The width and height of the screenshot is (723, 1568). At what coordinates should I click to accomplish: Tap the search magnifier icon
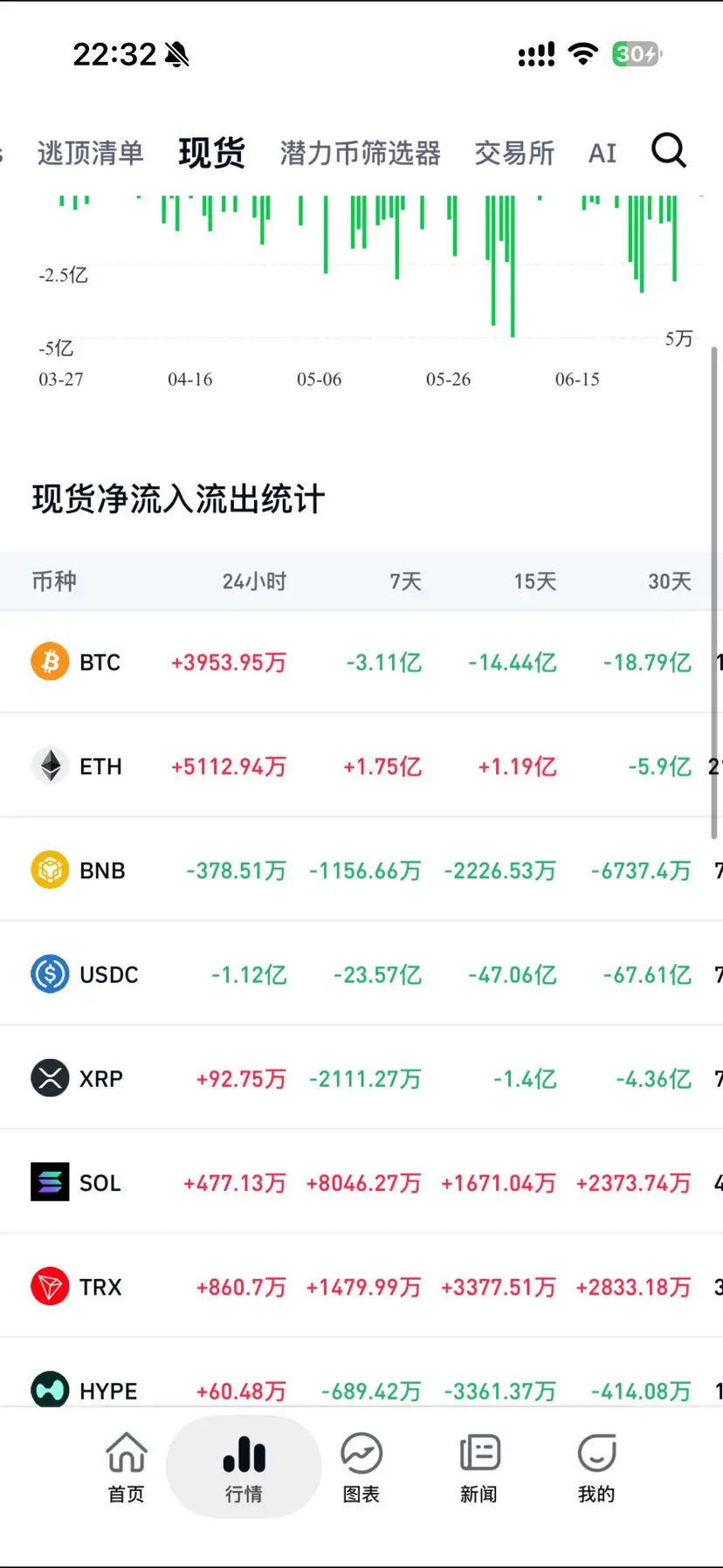pos(669,151)
